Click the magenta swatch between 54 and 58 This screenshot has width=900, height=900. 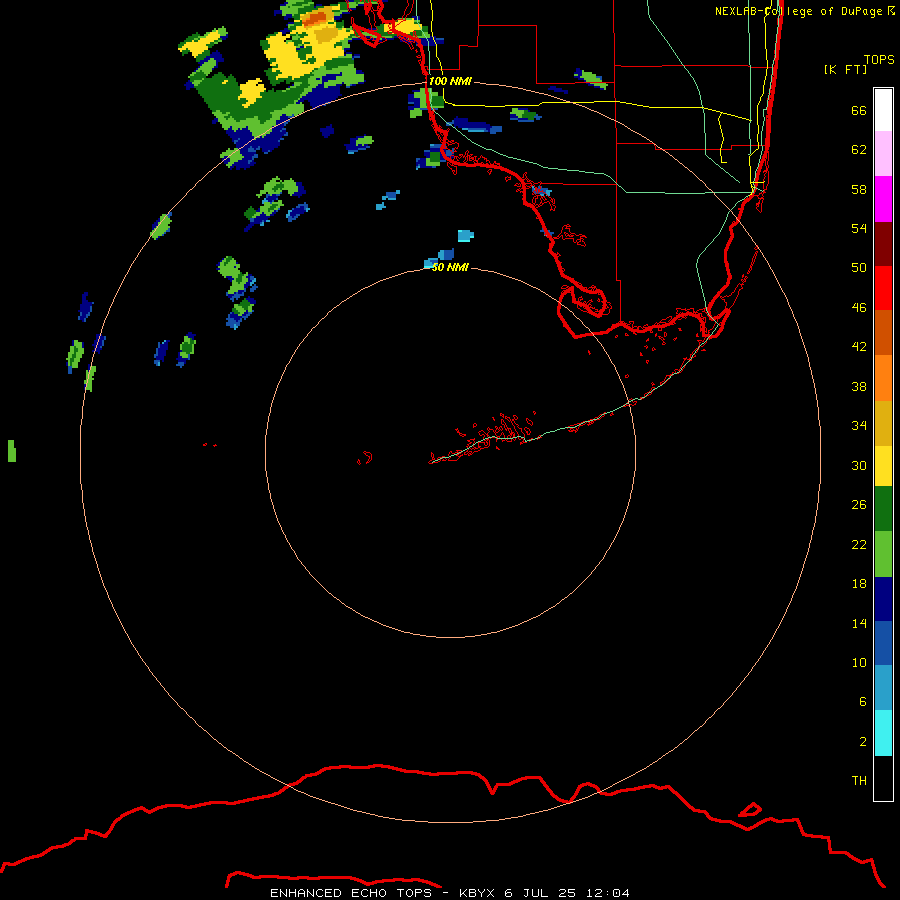(883, 199)
